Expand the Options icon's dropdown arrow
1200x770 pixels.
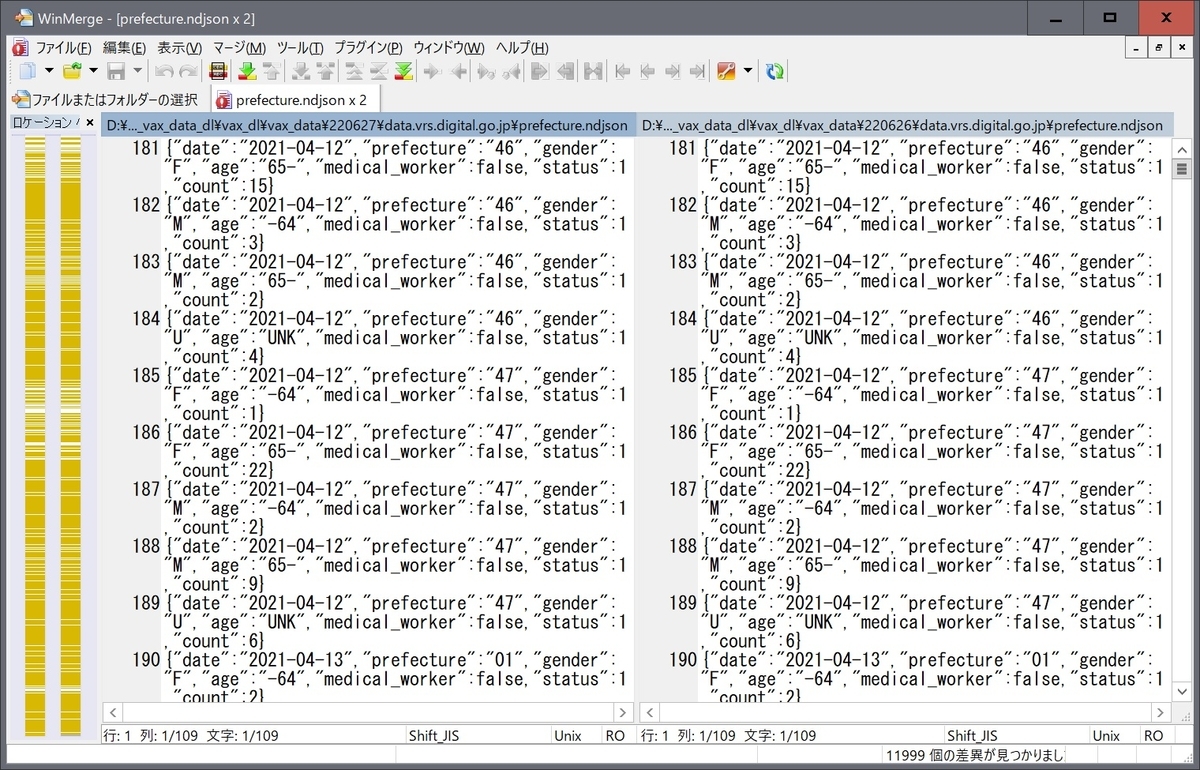pyautogui.click(x=747, y=71)
